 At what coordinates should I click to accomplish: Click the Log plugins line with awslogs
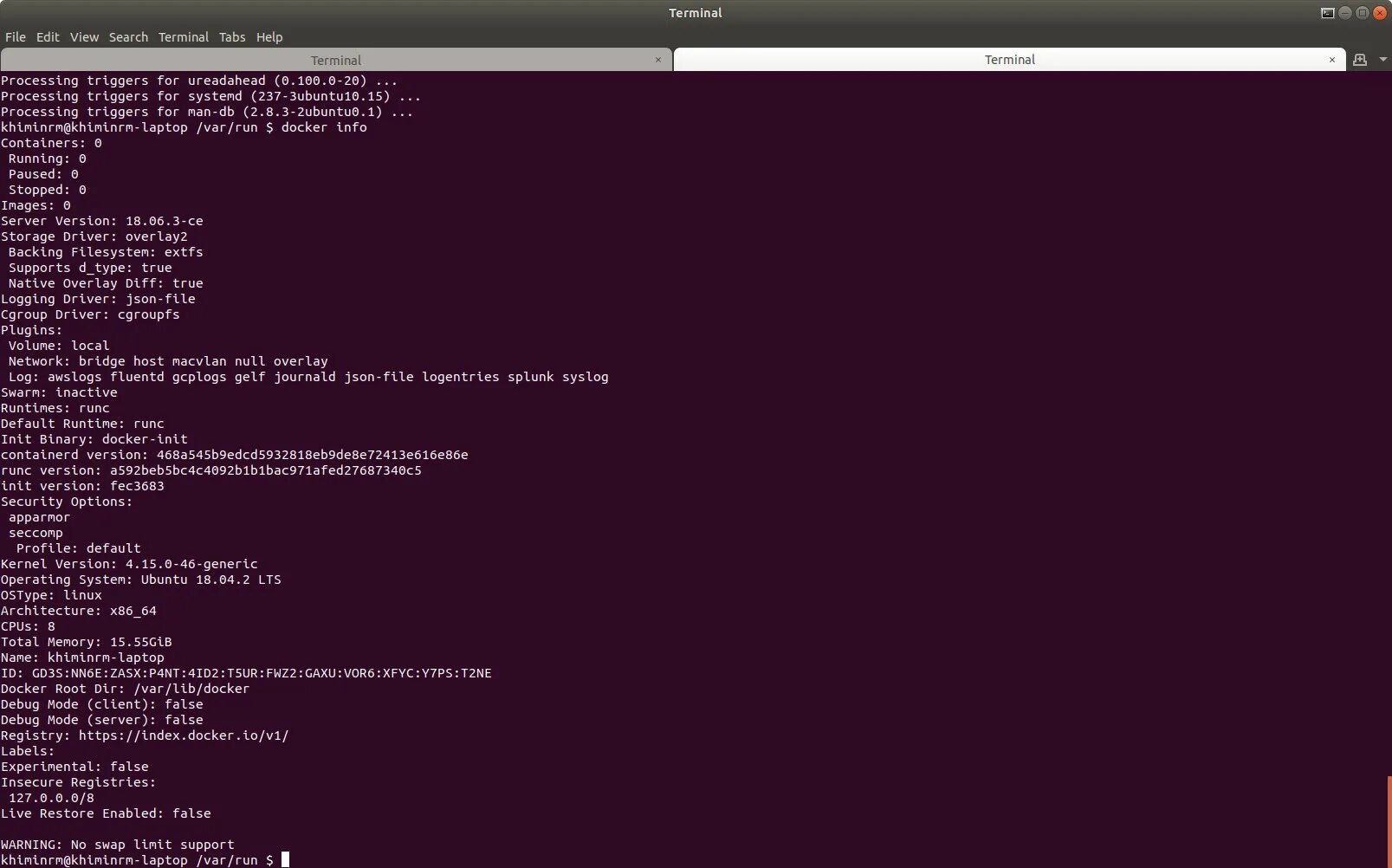308,377
